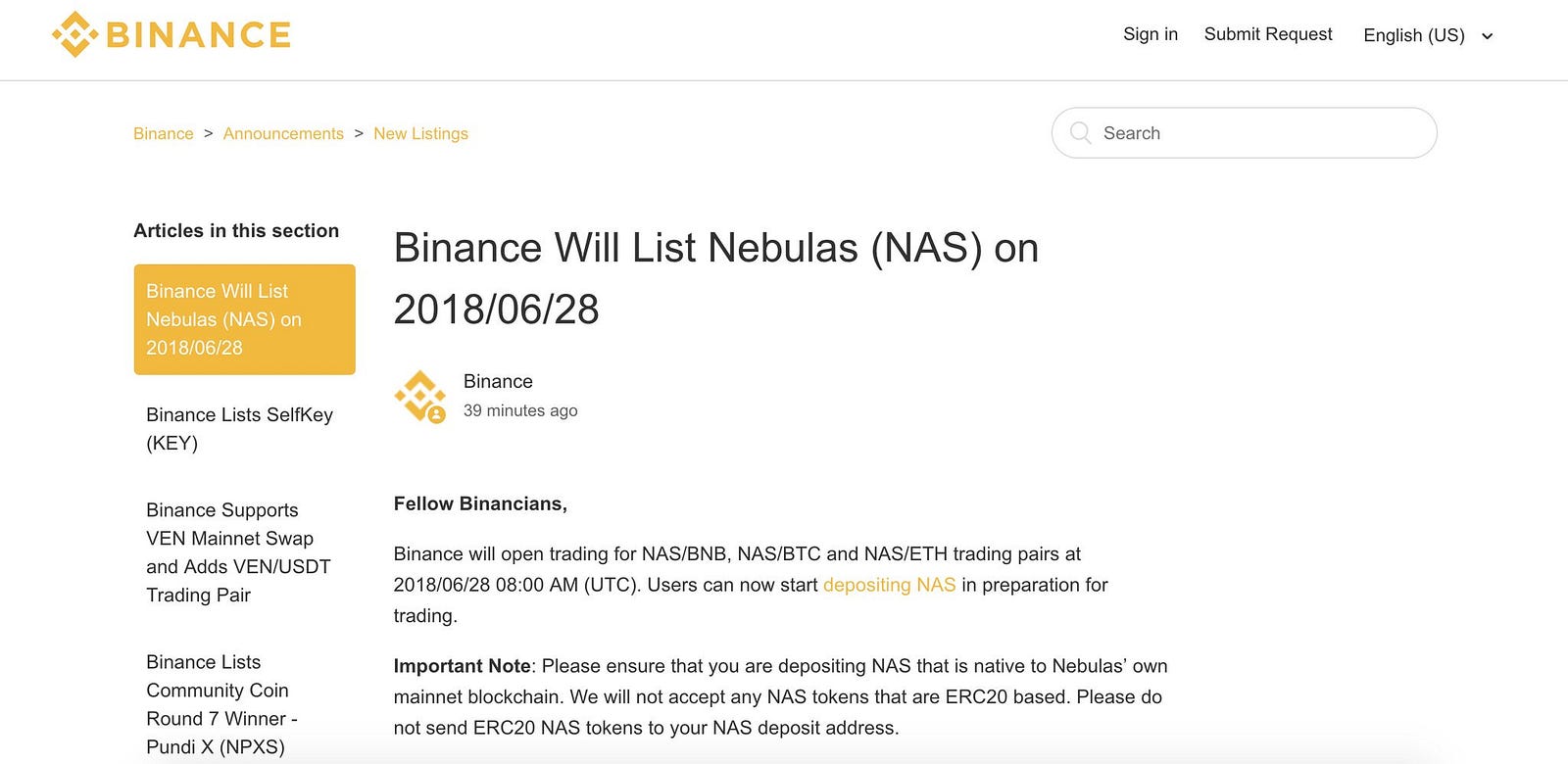Click the magnifying glass search icon
This screenshot has height=764, width=1568.
click(1080, 133)
